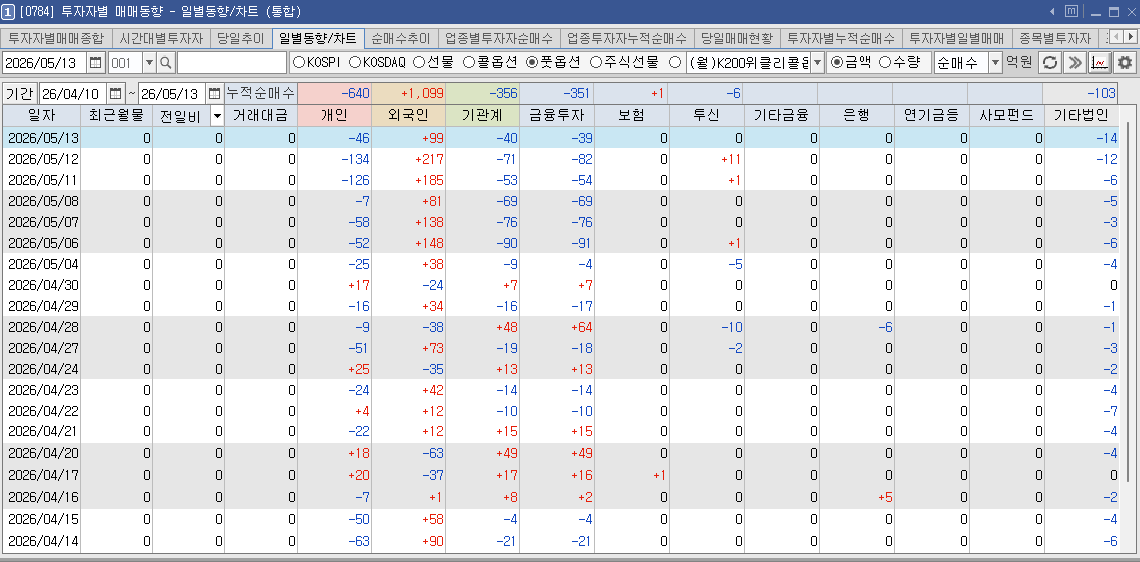
Task: Click the left arrow icon in title bar
Action: [1052, 12]
